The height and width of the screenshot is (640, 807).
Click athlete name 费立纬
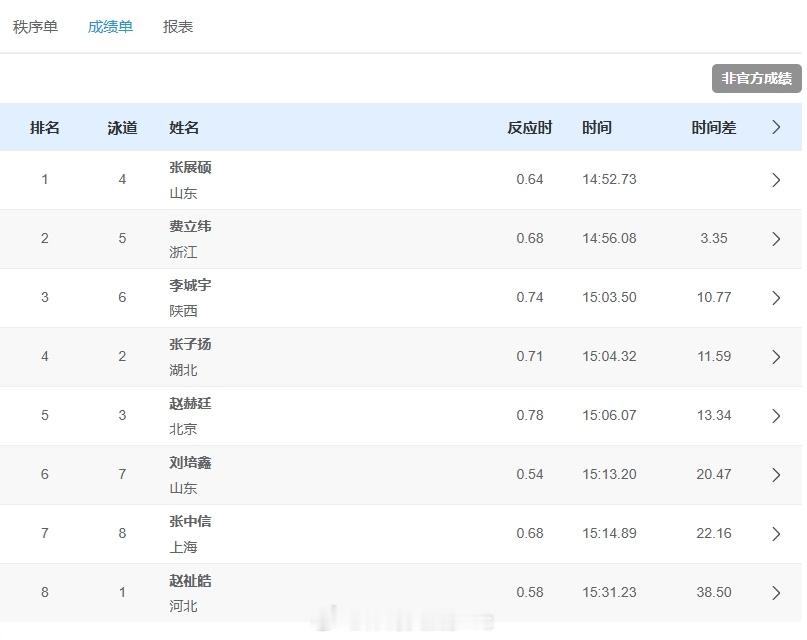click(x=190, y=226)
